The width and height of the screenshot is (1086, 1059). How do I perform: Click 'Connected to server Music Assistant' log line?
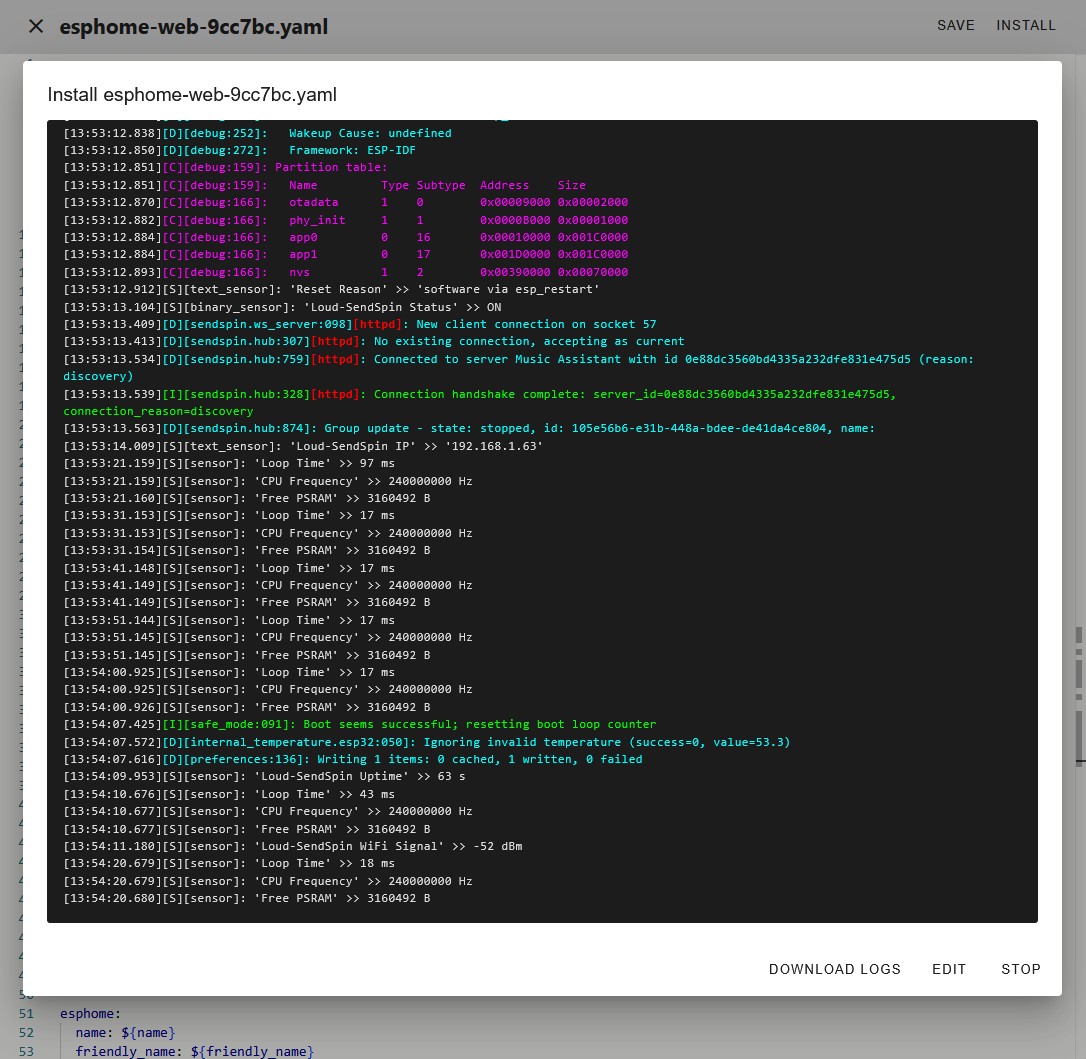(x=518, y=368)
